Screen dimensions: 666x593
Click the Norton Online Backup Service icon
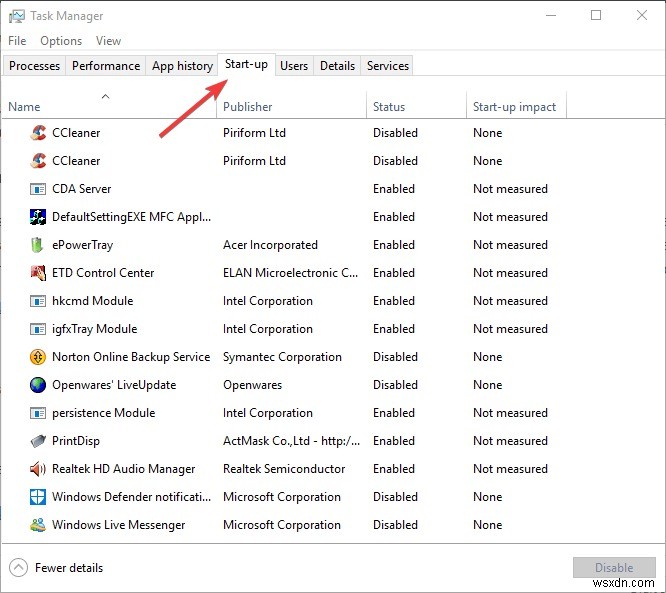[38, 357]
